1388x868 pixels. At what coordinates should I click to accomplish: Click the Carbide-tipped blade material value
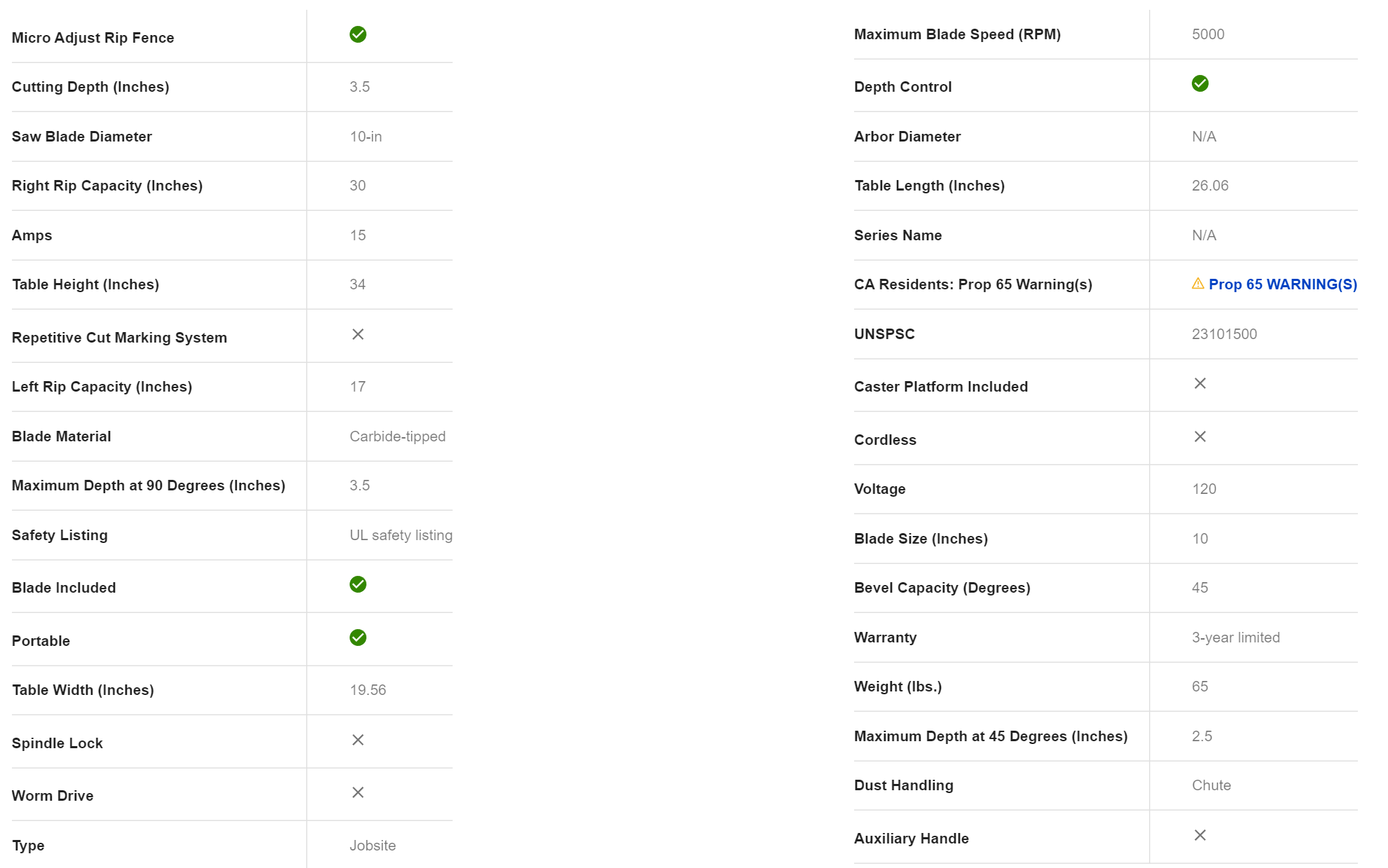pos(397,436)
